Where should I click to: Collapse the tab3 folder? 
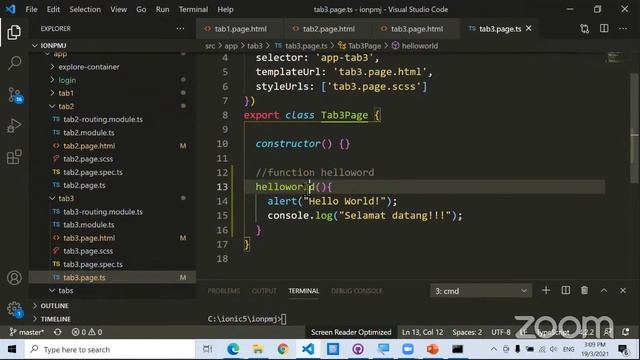[66, 198]
